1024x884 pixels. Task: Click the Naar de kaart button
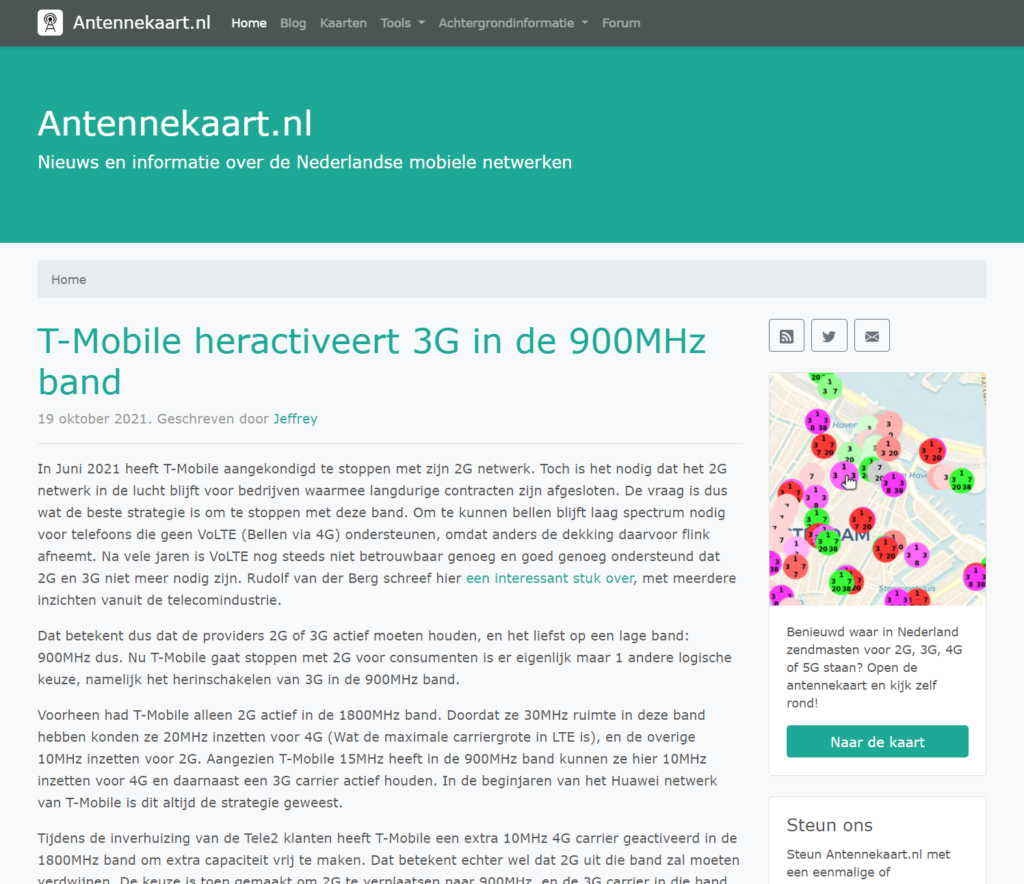(x=877, y=742)
